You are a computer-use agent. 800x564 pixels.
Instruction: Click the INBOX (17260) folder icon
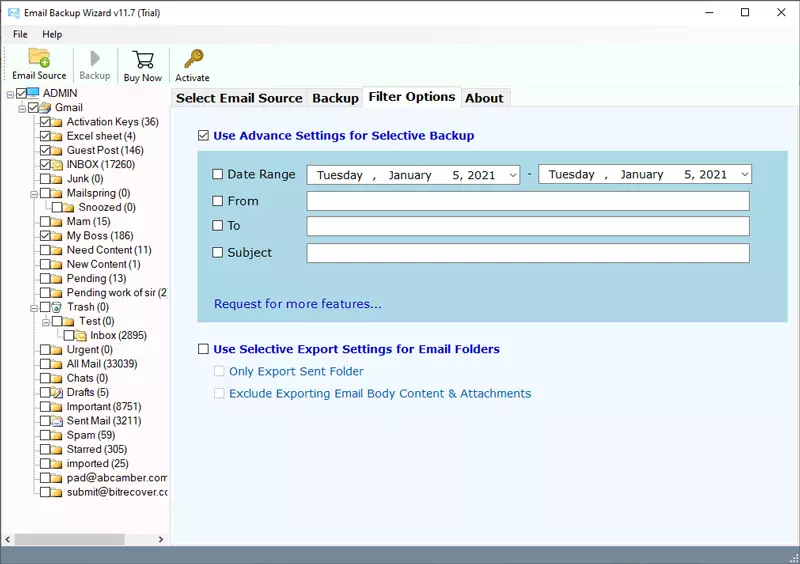(x=57, y=164)
